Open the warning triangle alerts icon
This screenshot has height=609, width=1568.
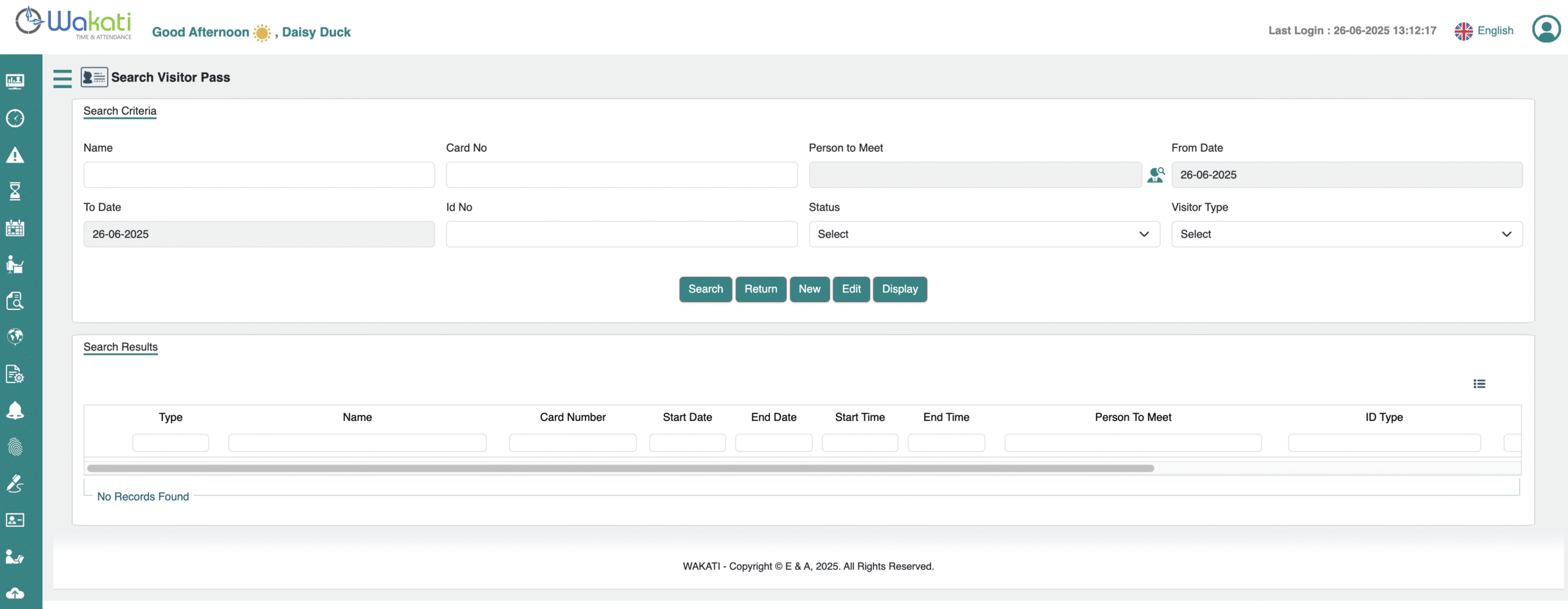pos(15,156)
